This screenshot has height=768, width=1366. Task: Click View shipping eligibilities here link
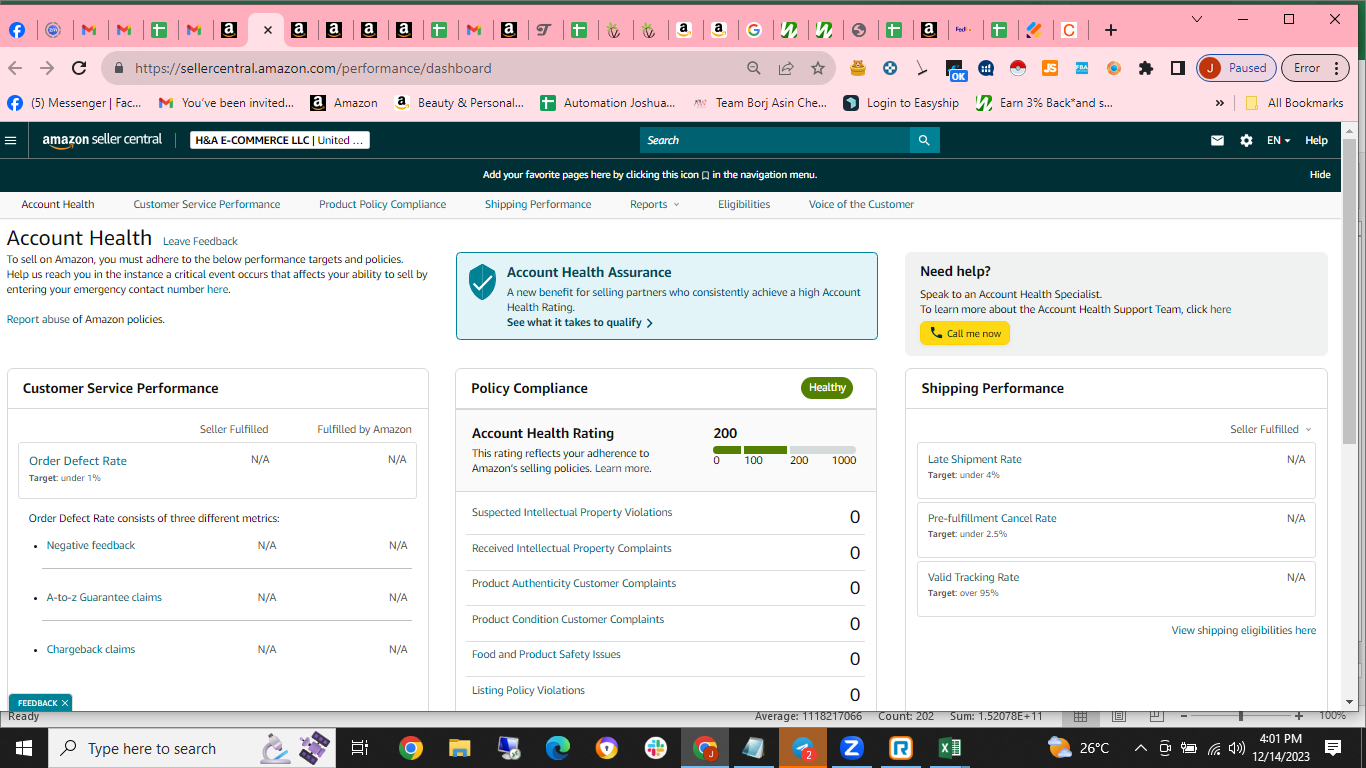tap(1243, 630)
